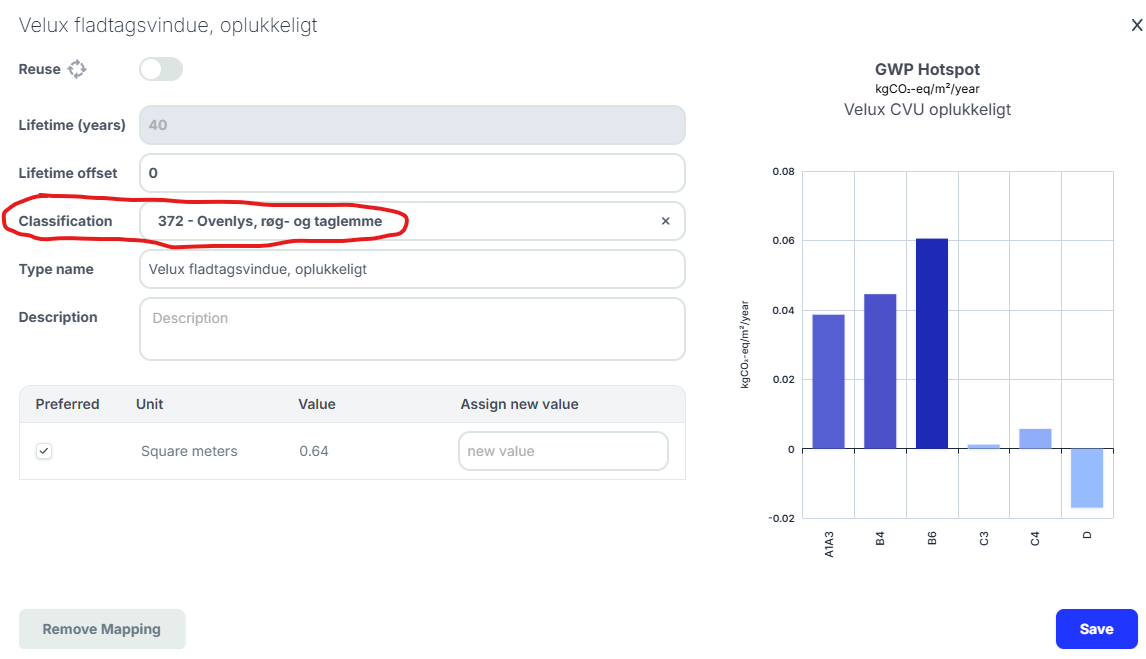Select the B4 bar in the chart
Image resolution: width=1146 pixels, height=659 pixels.
coord(880,371)
